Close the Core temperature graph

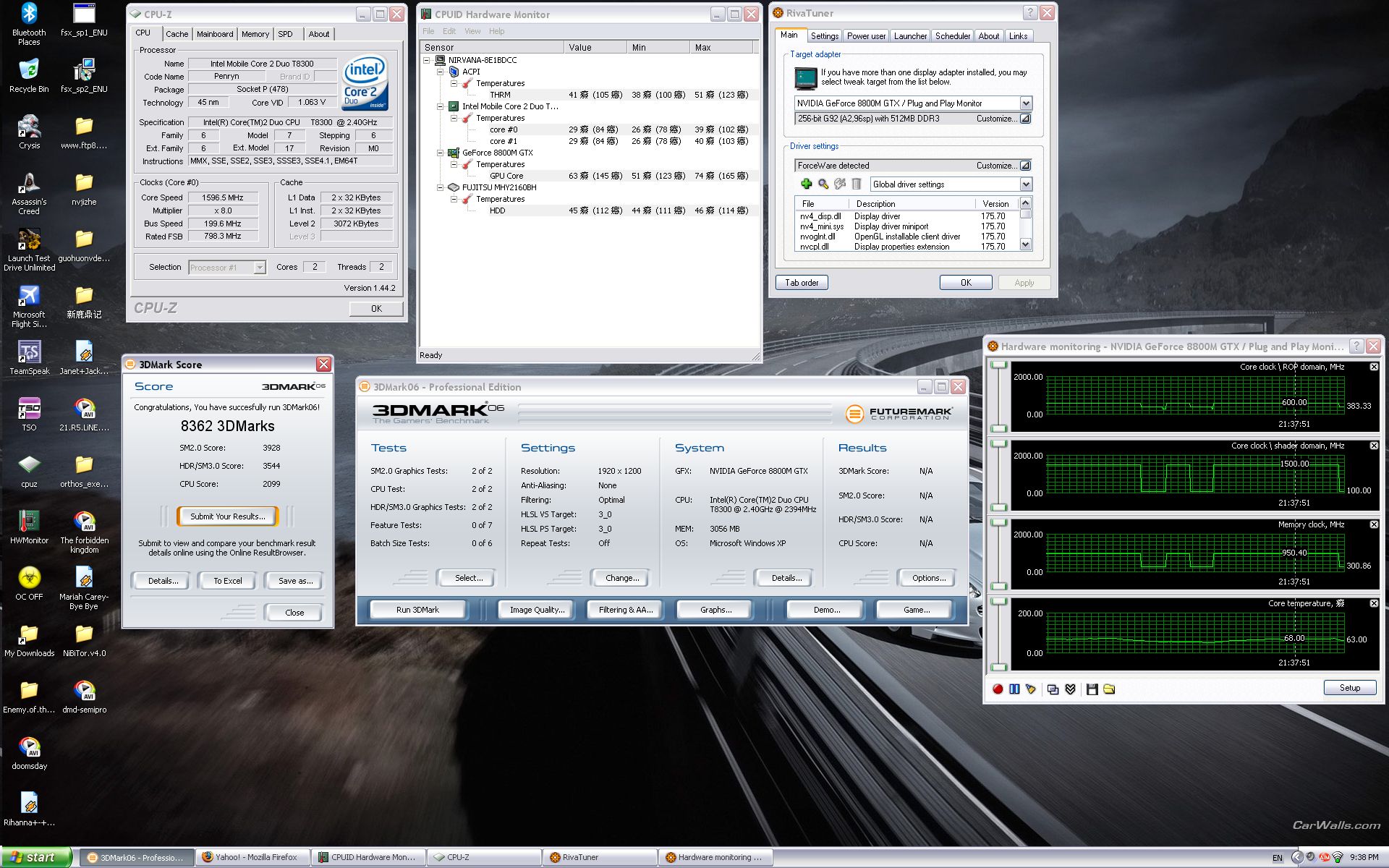point(1374,603)
